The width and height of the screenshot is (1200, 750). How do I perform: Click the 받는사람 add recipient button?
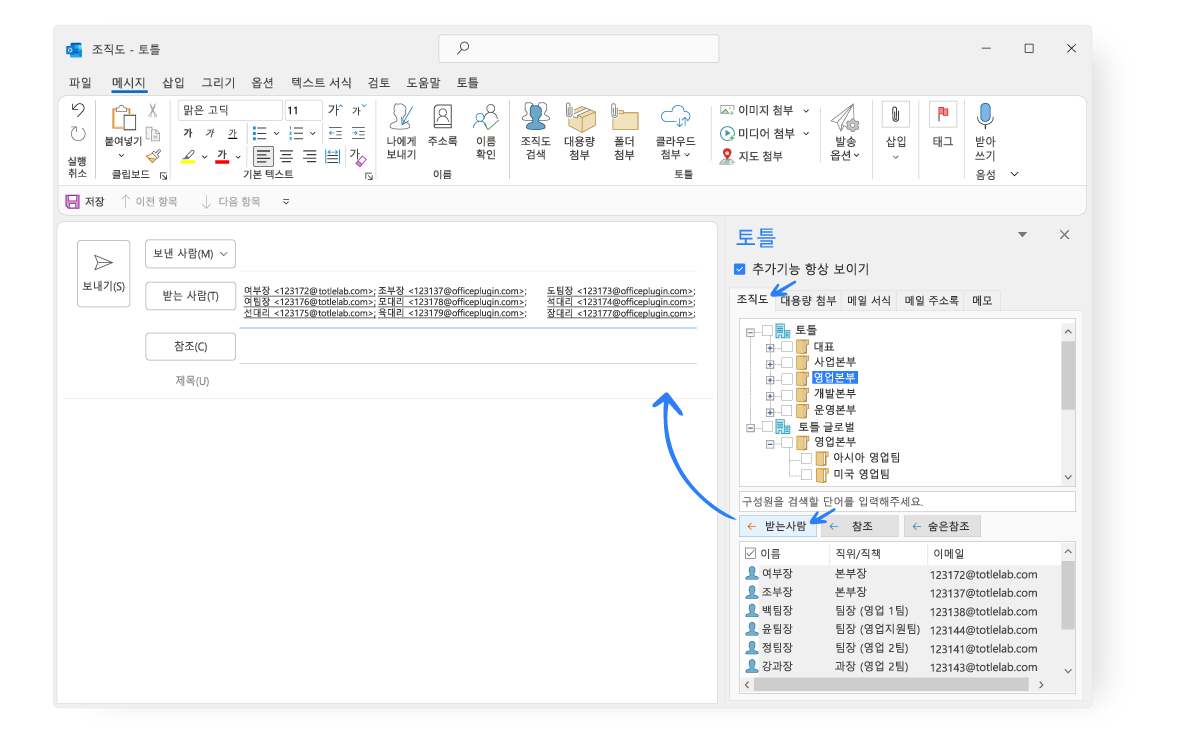tap(776, 526)
